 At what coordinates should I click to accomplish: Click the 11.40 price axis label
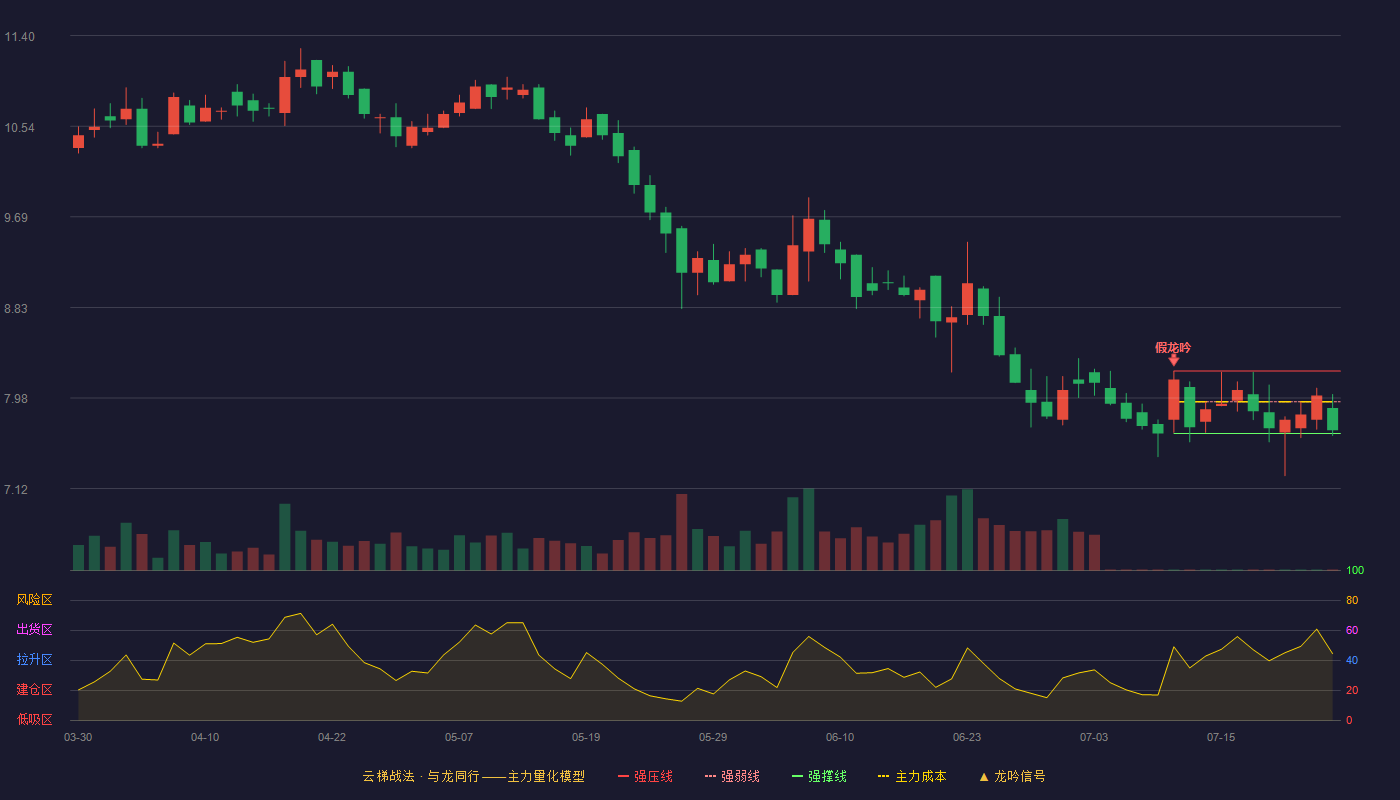point(19,37)
